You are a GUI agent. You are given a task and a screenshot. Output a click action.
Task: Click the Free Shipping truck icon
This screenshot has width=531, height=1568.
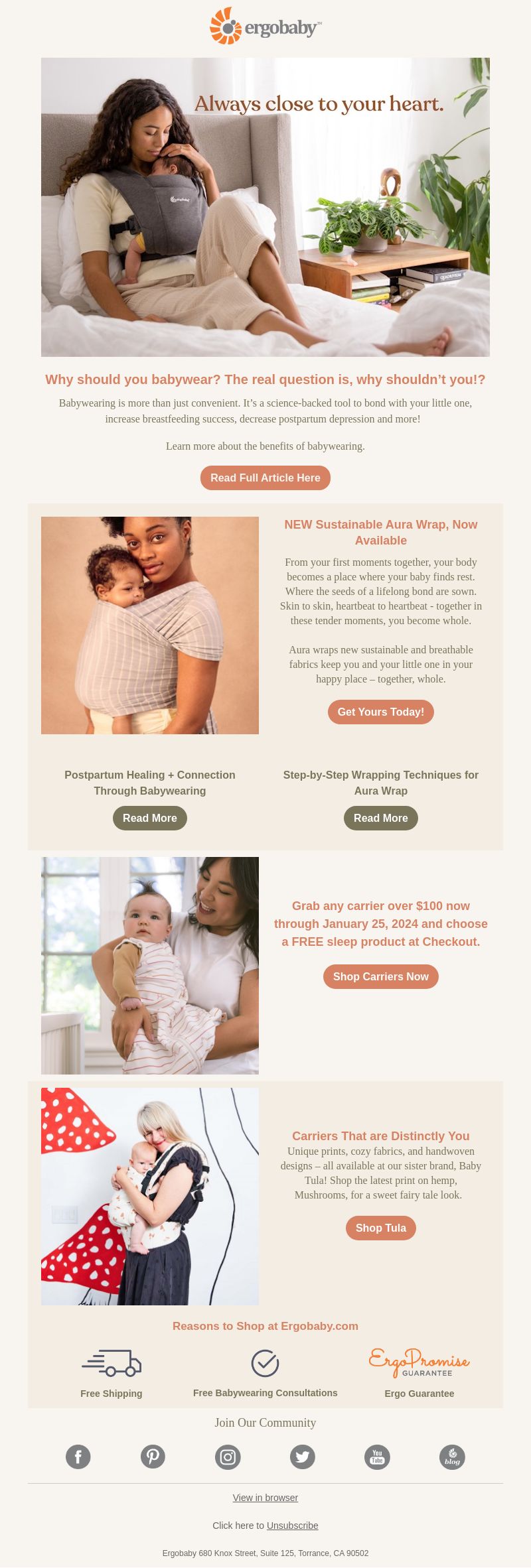(112, 1363)
